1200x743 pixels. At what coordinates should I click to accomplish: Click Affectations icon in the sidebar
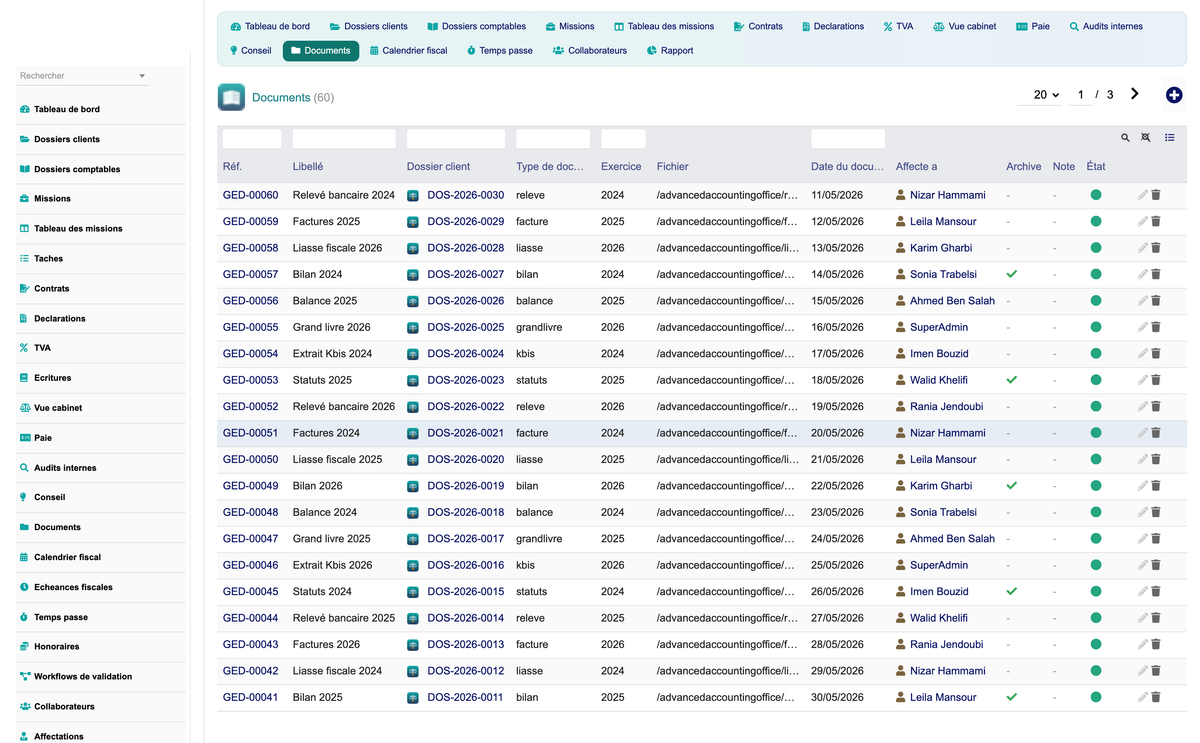24,736
